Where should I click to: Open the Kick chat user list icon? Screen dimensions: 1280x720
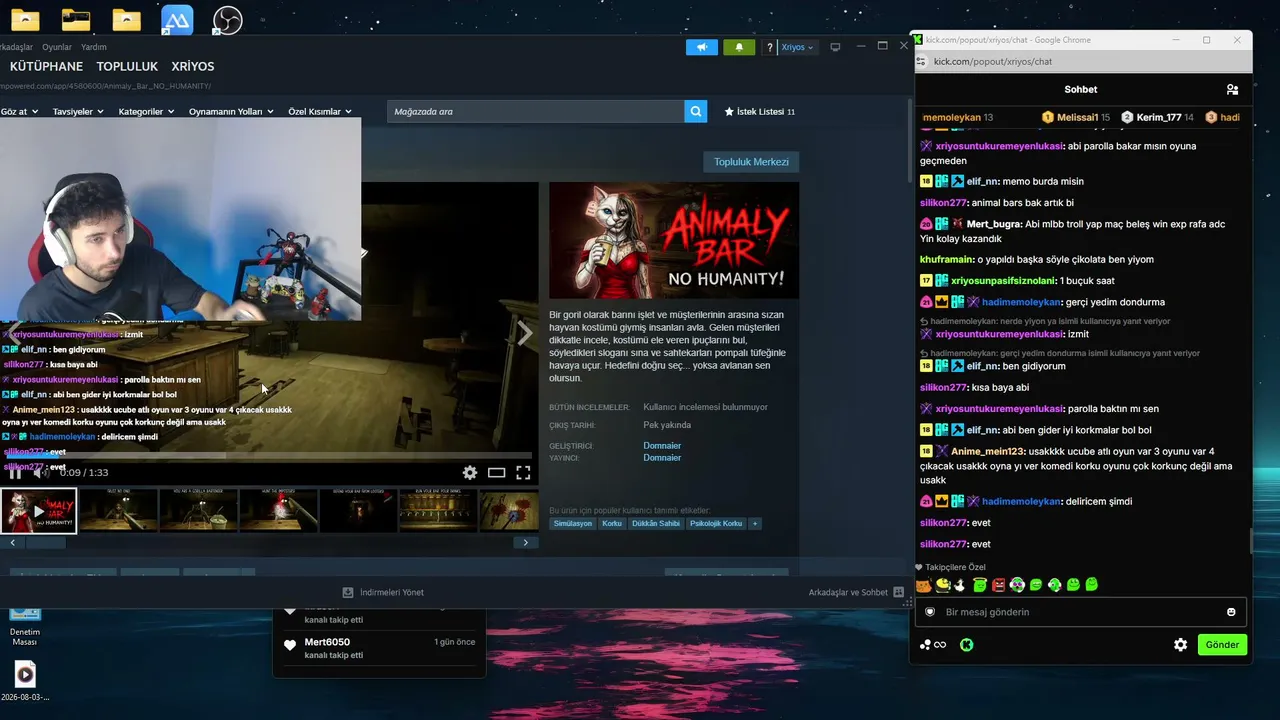tap(1232, 90)
